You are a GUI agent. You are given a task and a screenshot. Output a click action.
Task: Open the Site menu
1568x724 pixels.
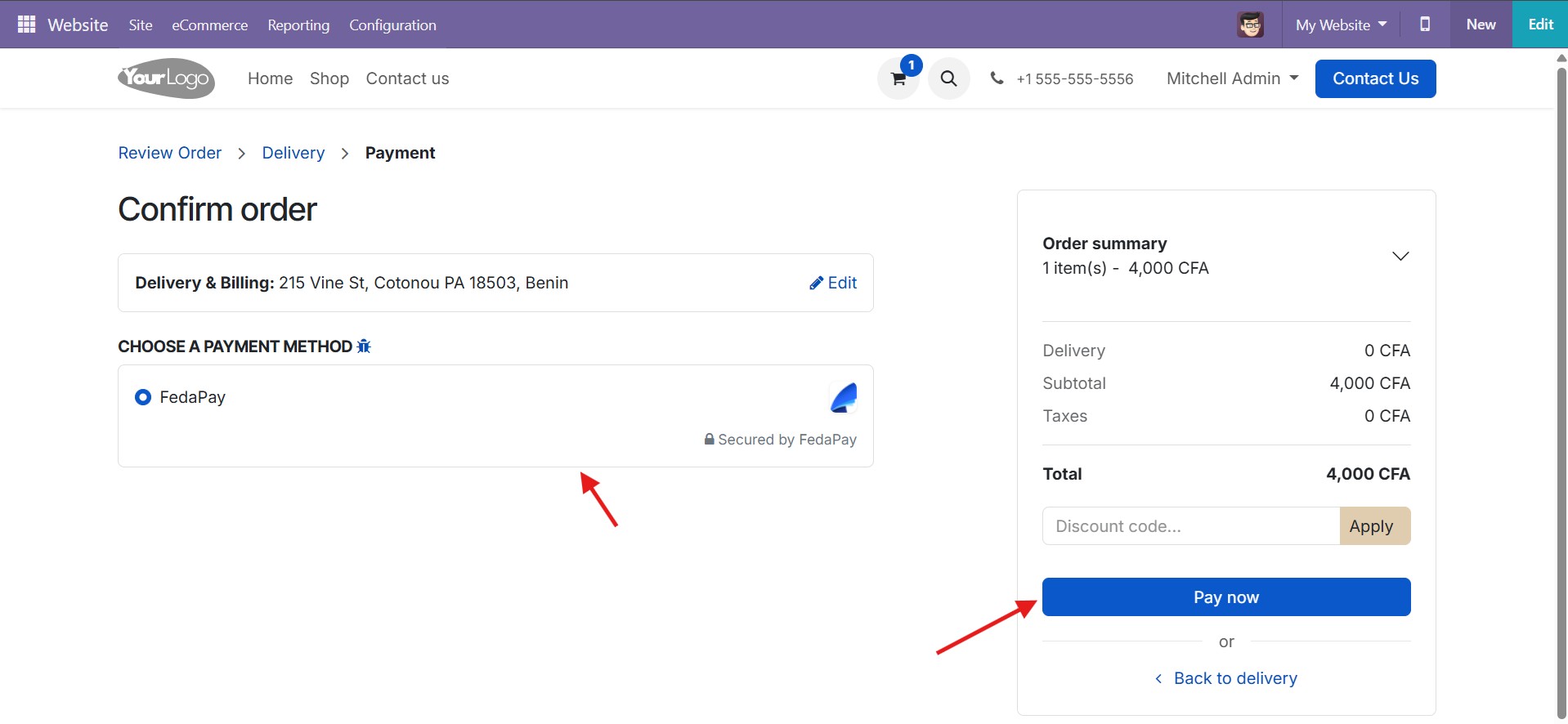pos(141,25)
